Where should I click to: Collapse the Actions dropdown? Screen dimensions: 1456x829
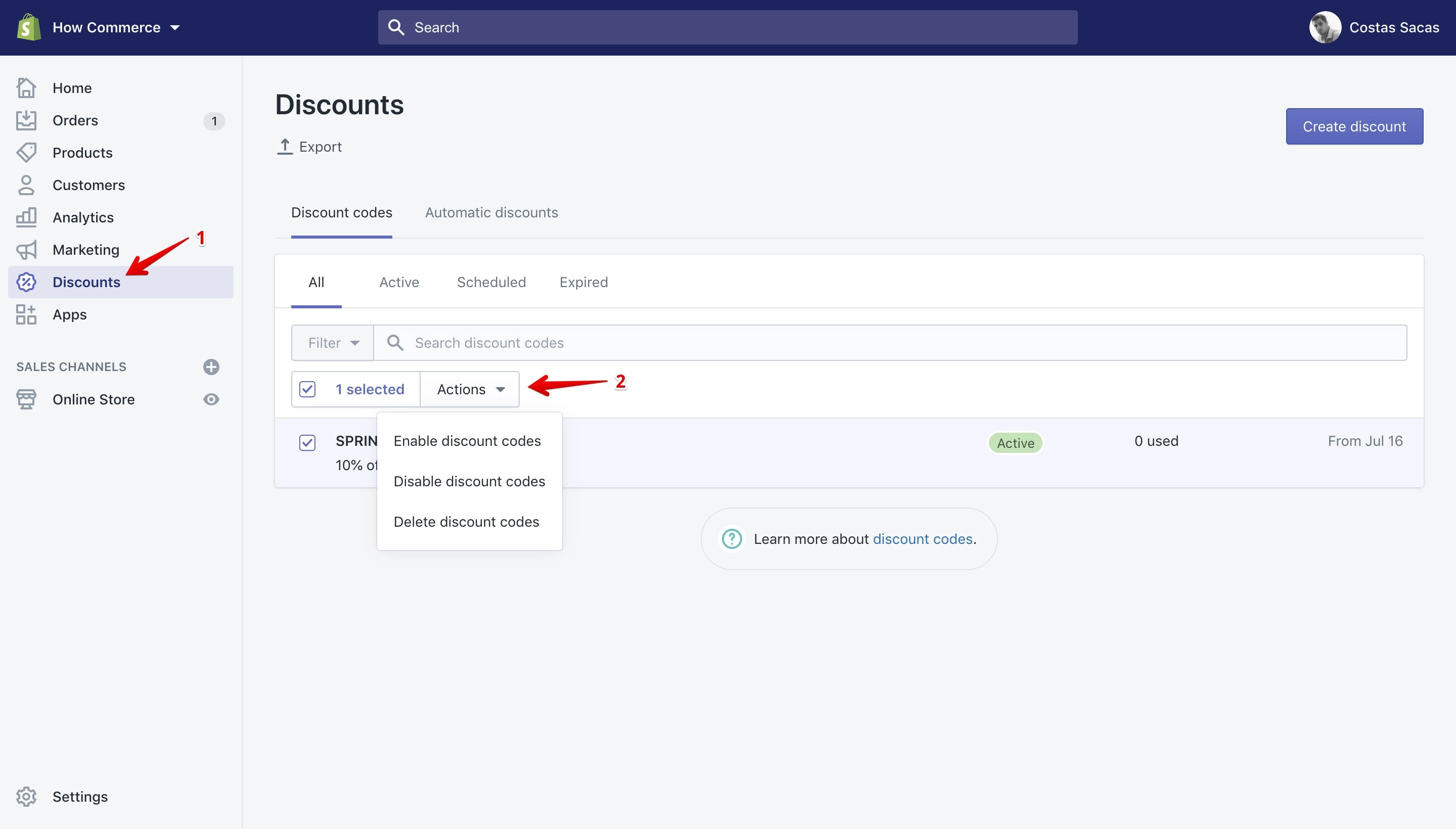(470, 389)
